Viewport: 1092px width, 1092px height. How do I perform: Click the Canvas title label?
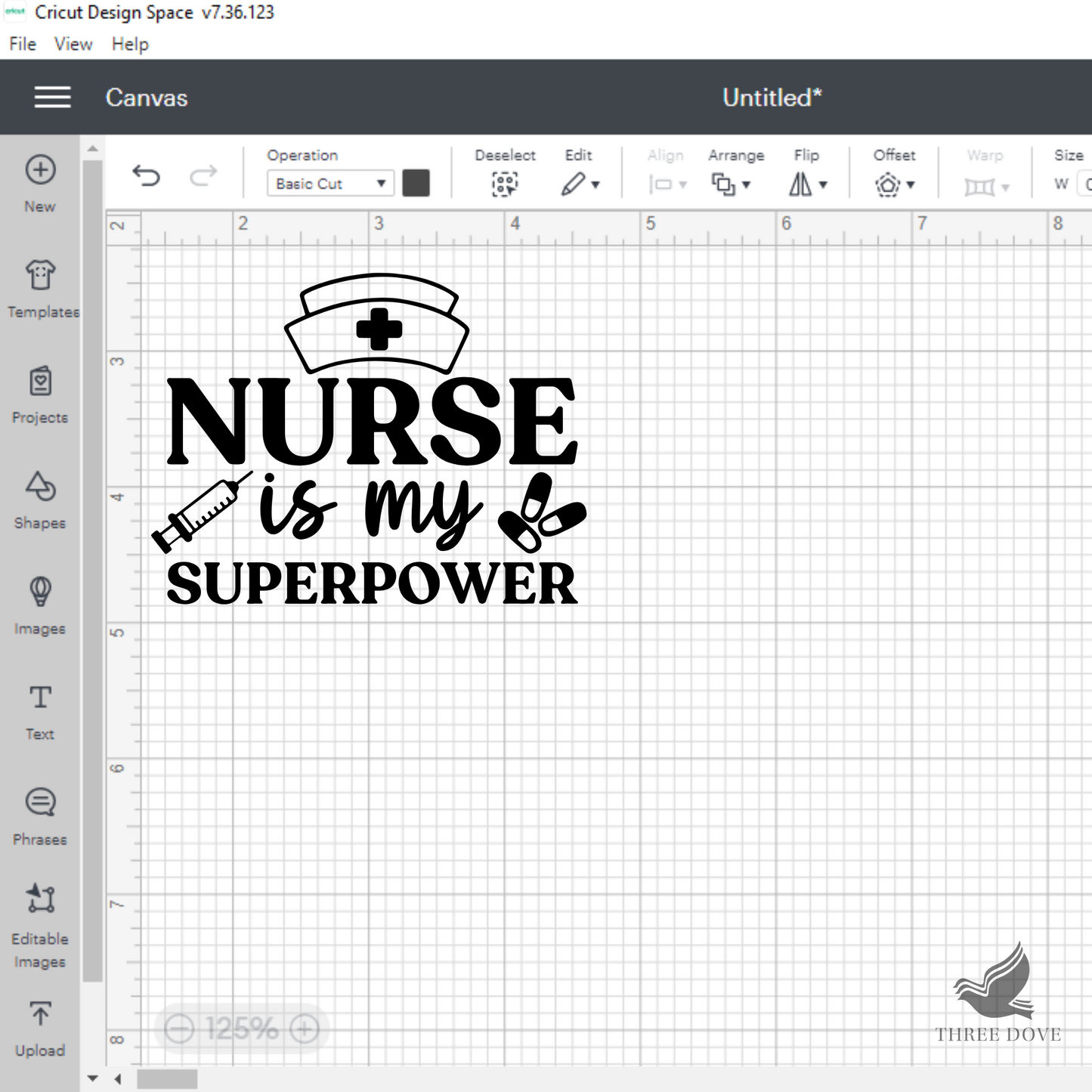click(147, 97)
